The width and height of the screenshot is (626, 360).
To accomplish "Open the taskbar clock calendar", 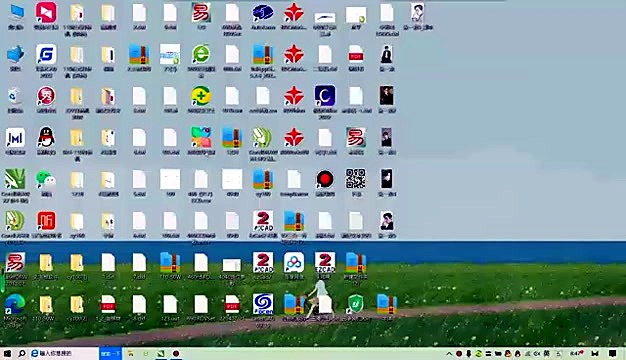I will [576, 353].
